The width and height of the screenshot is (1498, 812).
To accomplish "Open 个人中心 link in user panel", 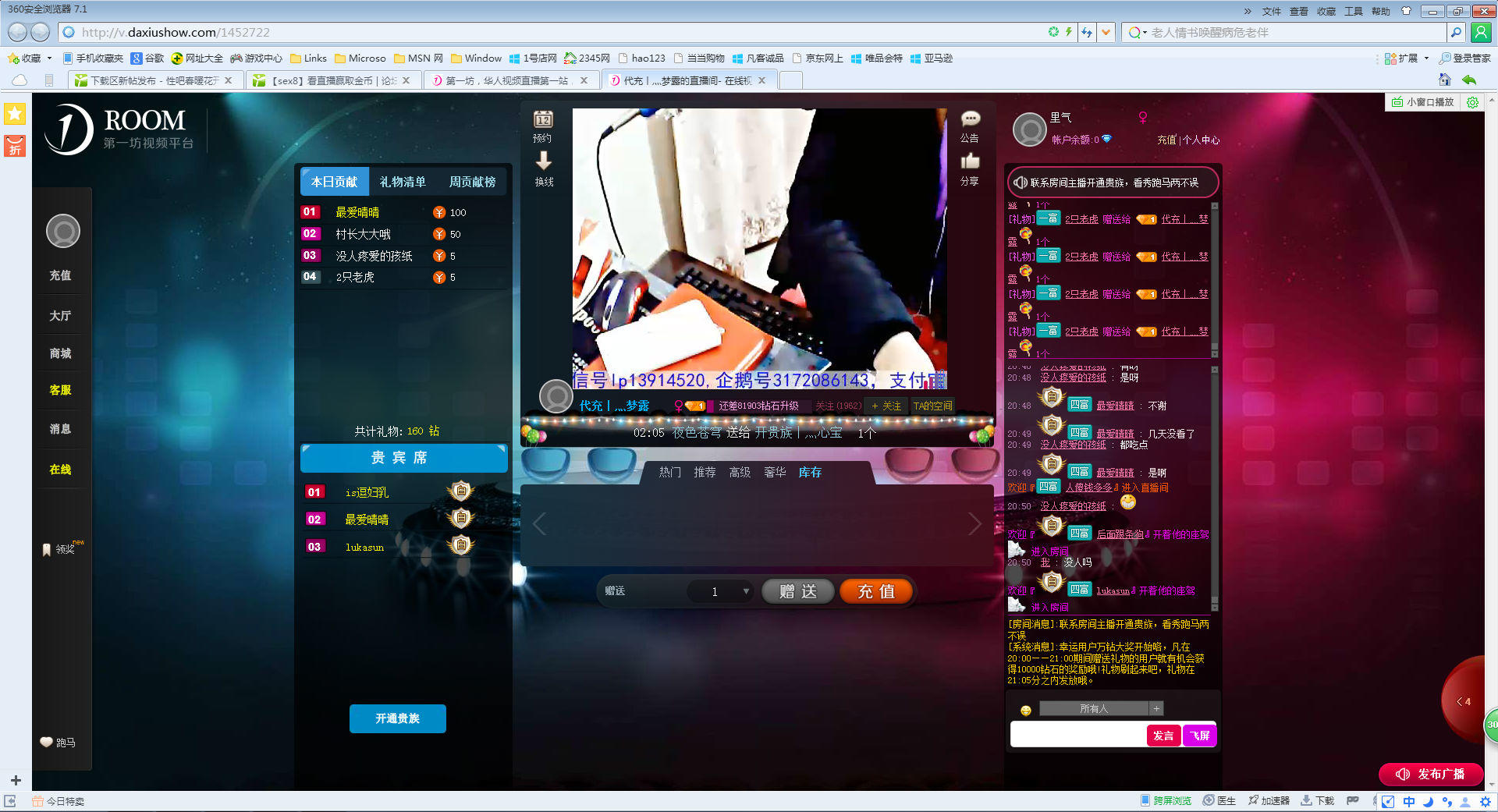I will [x=1201, y=140].
